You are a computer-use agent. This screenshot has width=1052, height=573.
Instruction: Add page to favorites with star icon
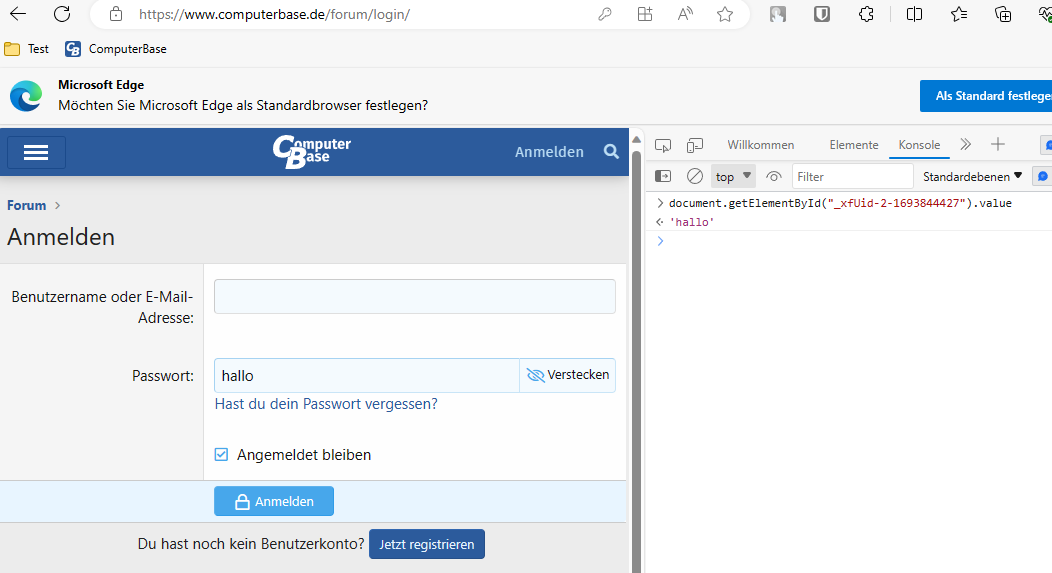tap(725, 14)
